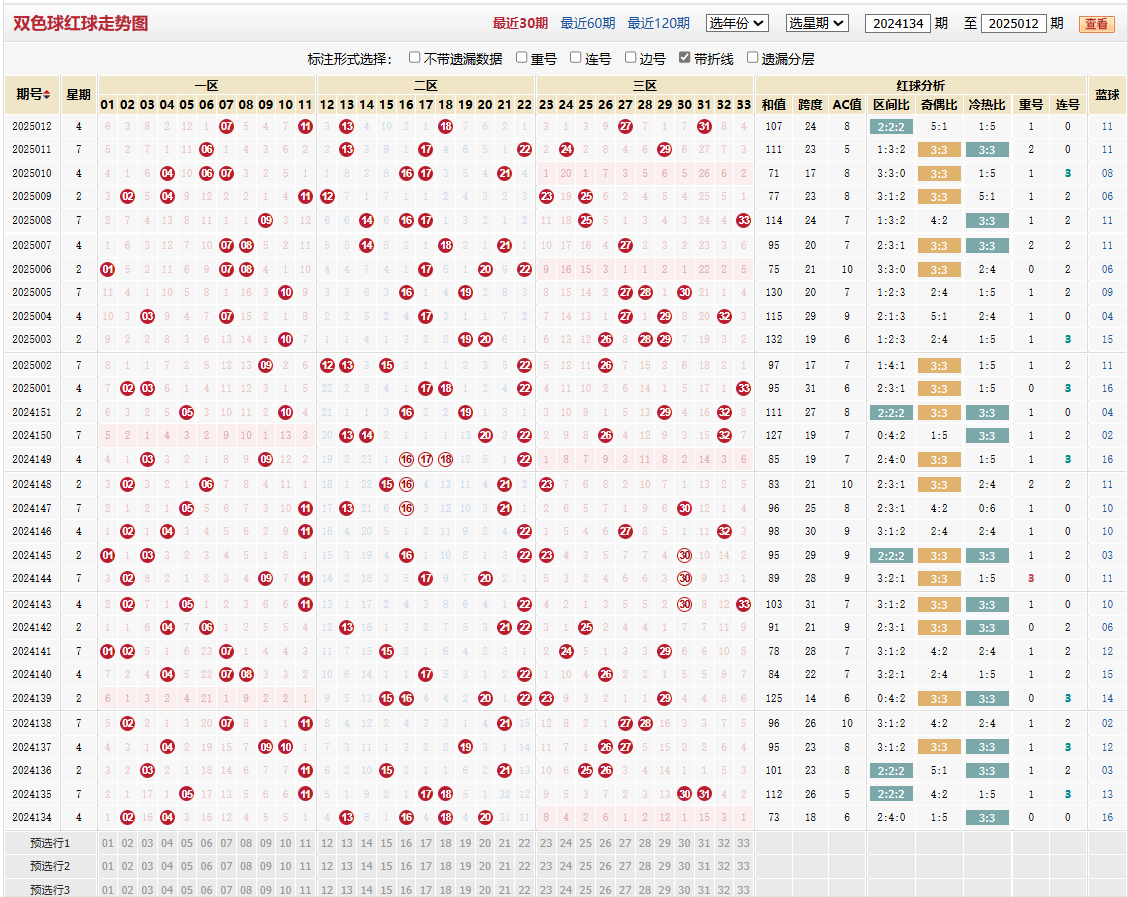Tick the 边号 checkbox
This screenshot has width=1128, height=897.
(630, 58)
